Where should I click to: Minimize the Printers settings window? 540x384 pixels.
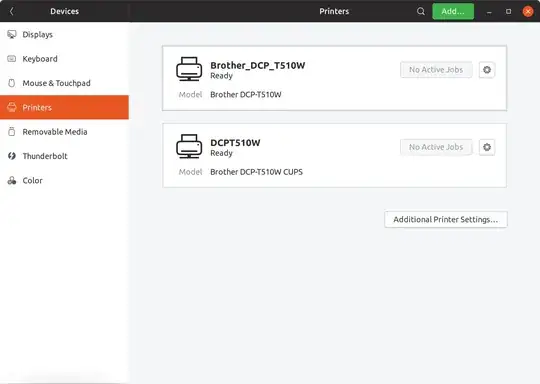(489, 12)
